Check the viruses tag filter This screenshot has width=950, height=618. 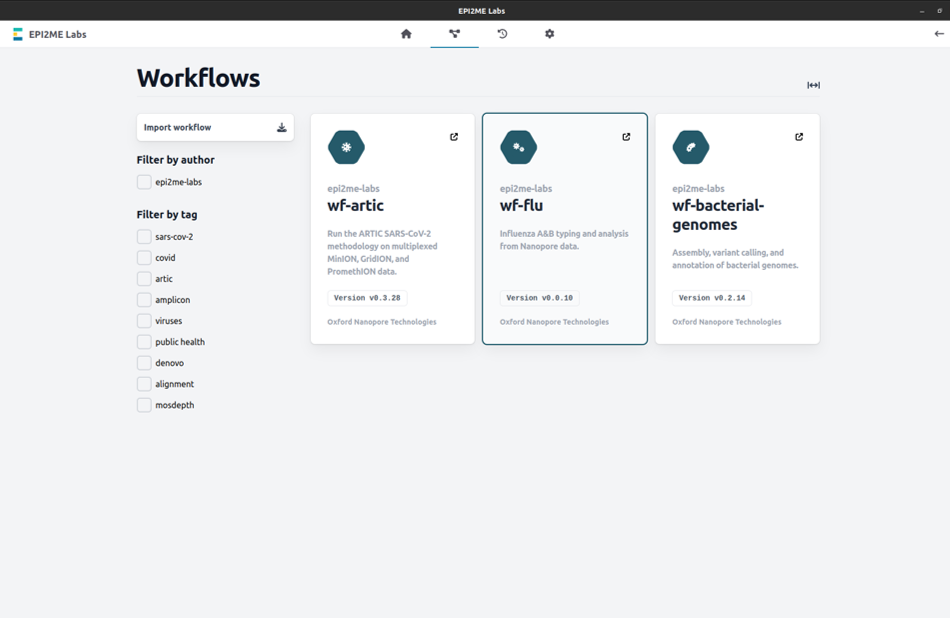[144, 321]
